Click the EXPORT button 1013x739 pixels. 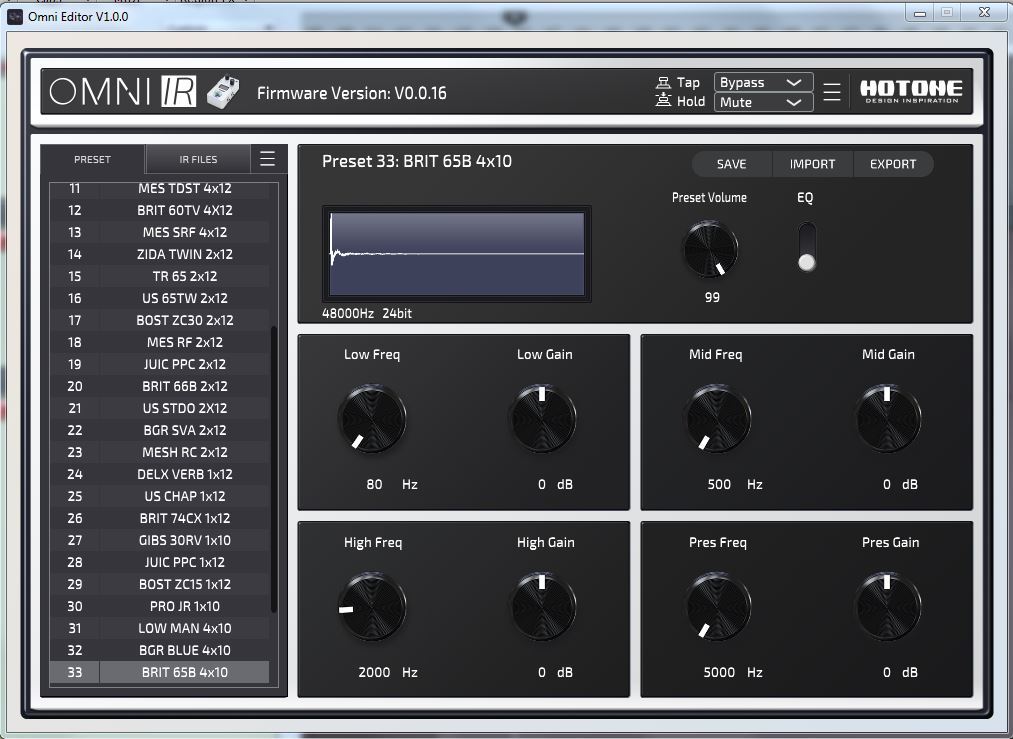tap(893, 164)
